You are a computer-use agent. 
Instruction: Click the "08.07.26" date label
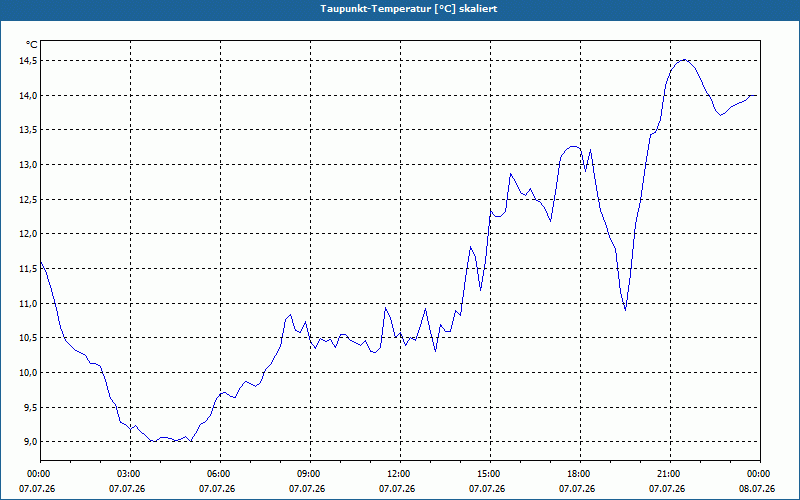[x=757, y=489]
